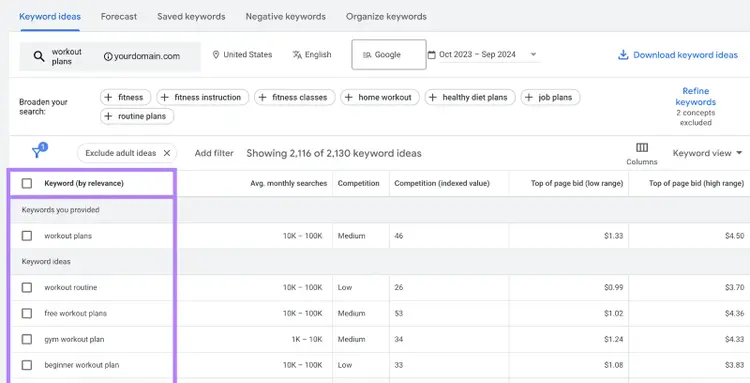750x383 pixels.
Task: Tick the select-all checkbox in Keyword header
Action: 27,183
